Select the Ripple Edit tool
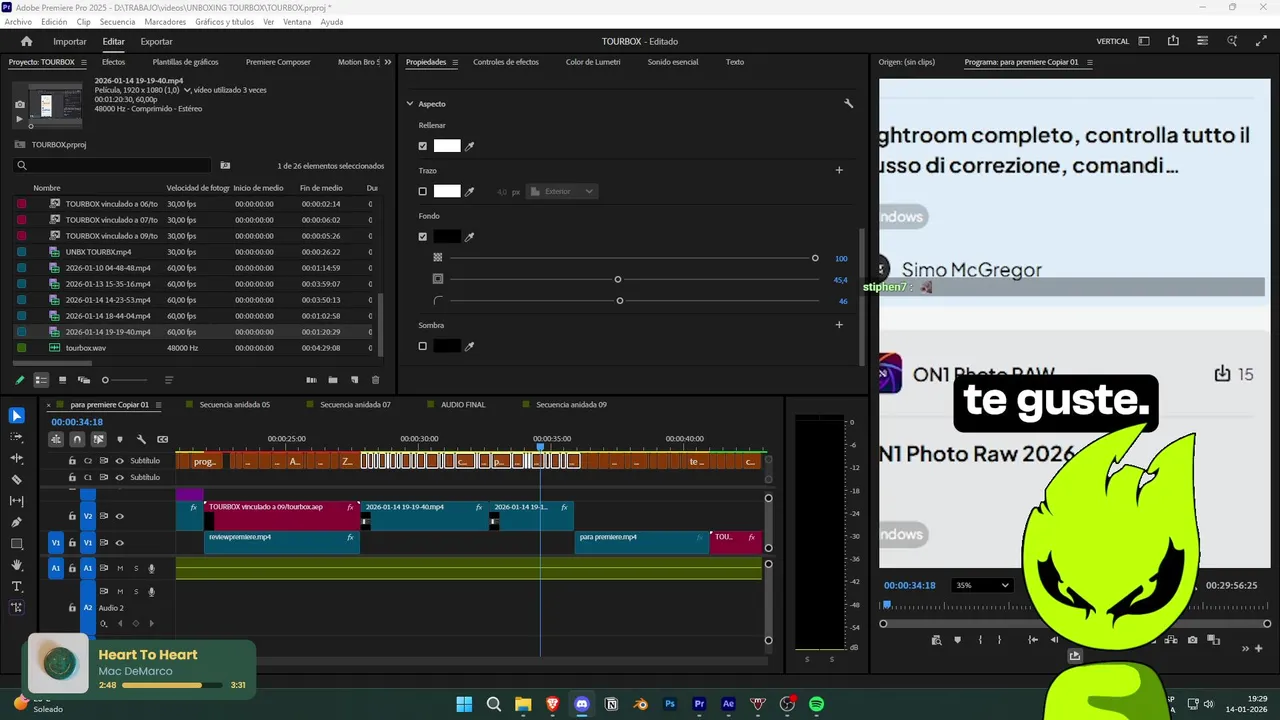The image size is (1280, 720). click(16, 458)
